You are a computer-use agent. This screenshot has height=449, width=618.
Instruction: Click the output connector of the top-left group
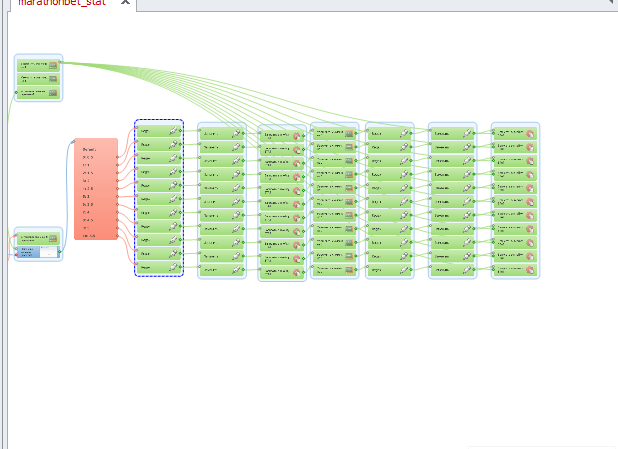(x=60, y=62)
